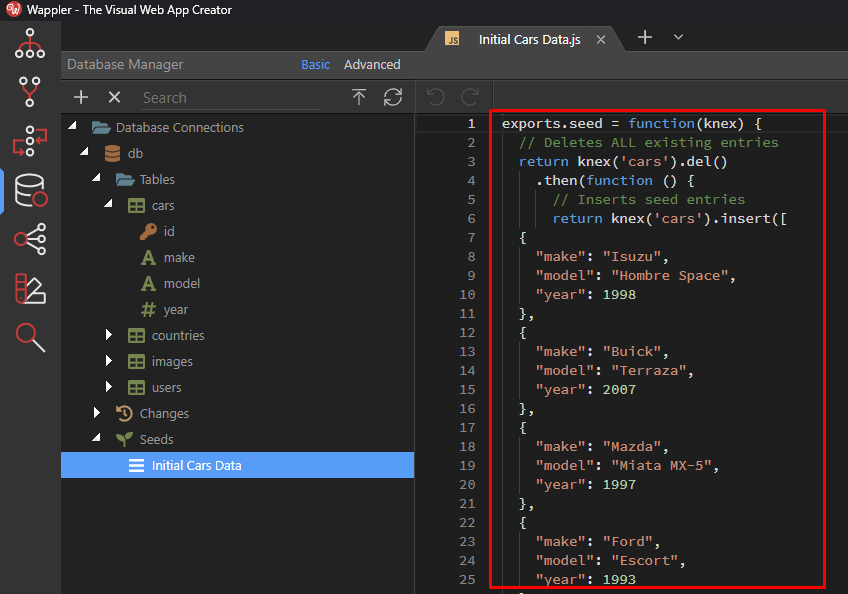Viewport: 848px width, 594px height.
Task: Select the countries table row
Action: click(237, 335)
